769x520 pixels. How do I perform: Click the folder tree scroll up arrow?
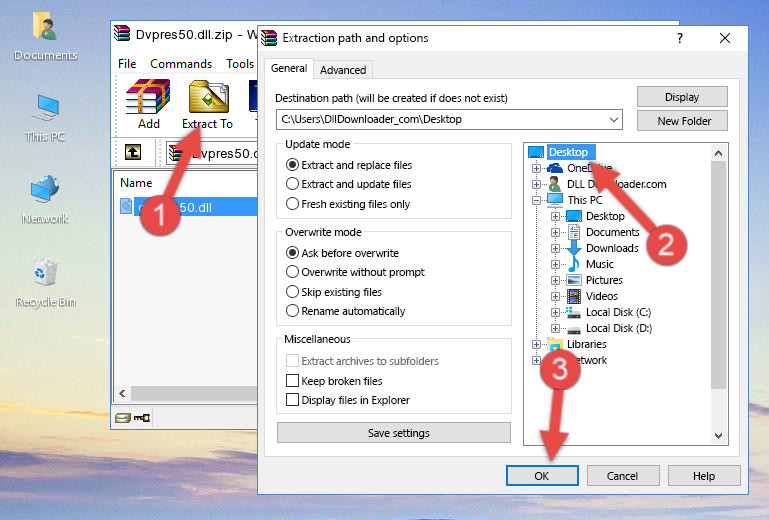[718, 153]
